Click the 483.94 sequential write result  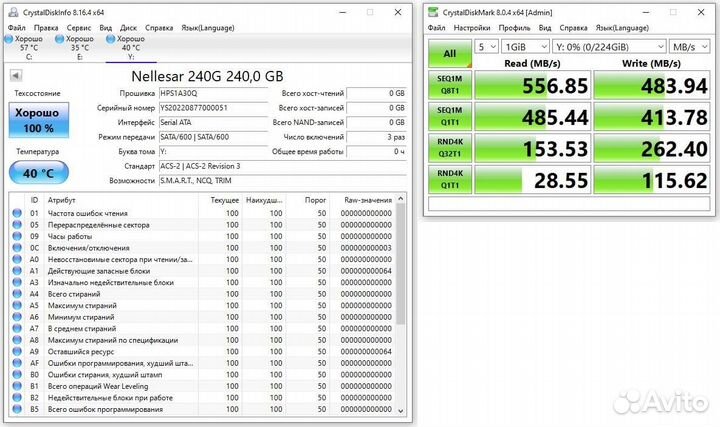point(652,85)
